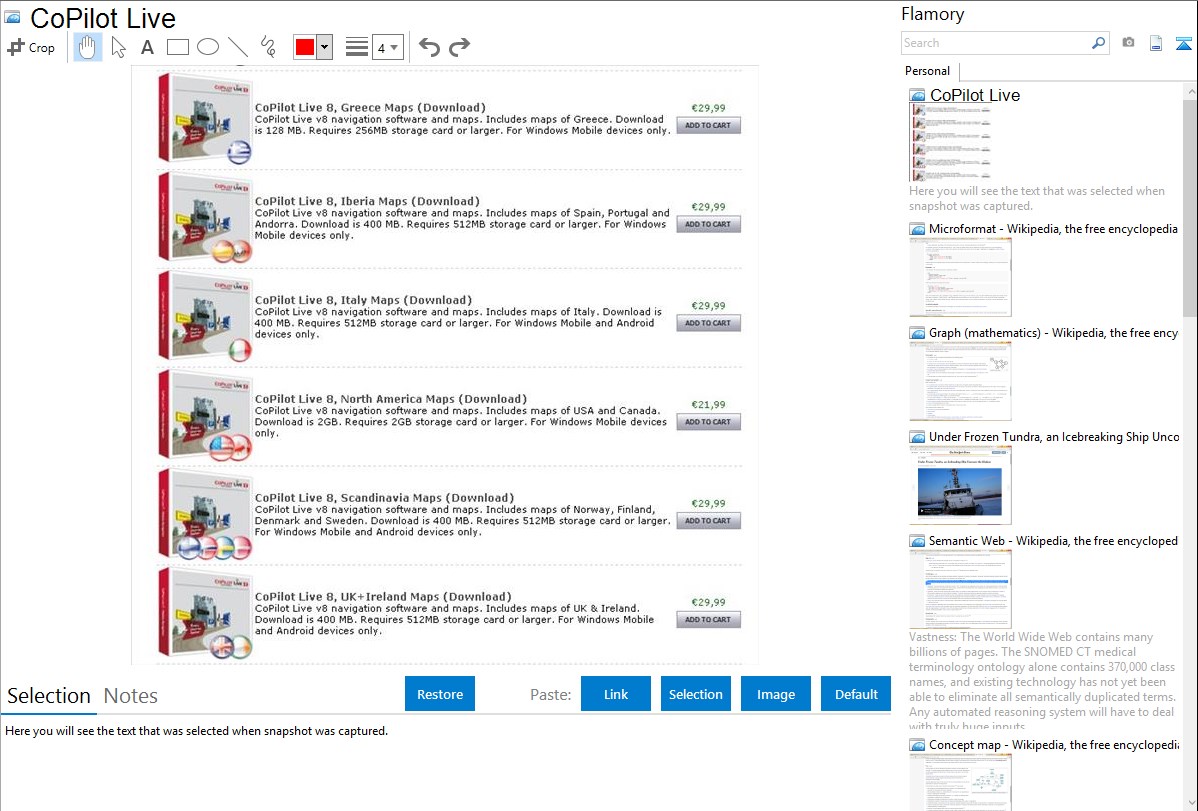The image size is (1198, 811).
Task: Select the freehand scribble tool
Action: (268, 47)
